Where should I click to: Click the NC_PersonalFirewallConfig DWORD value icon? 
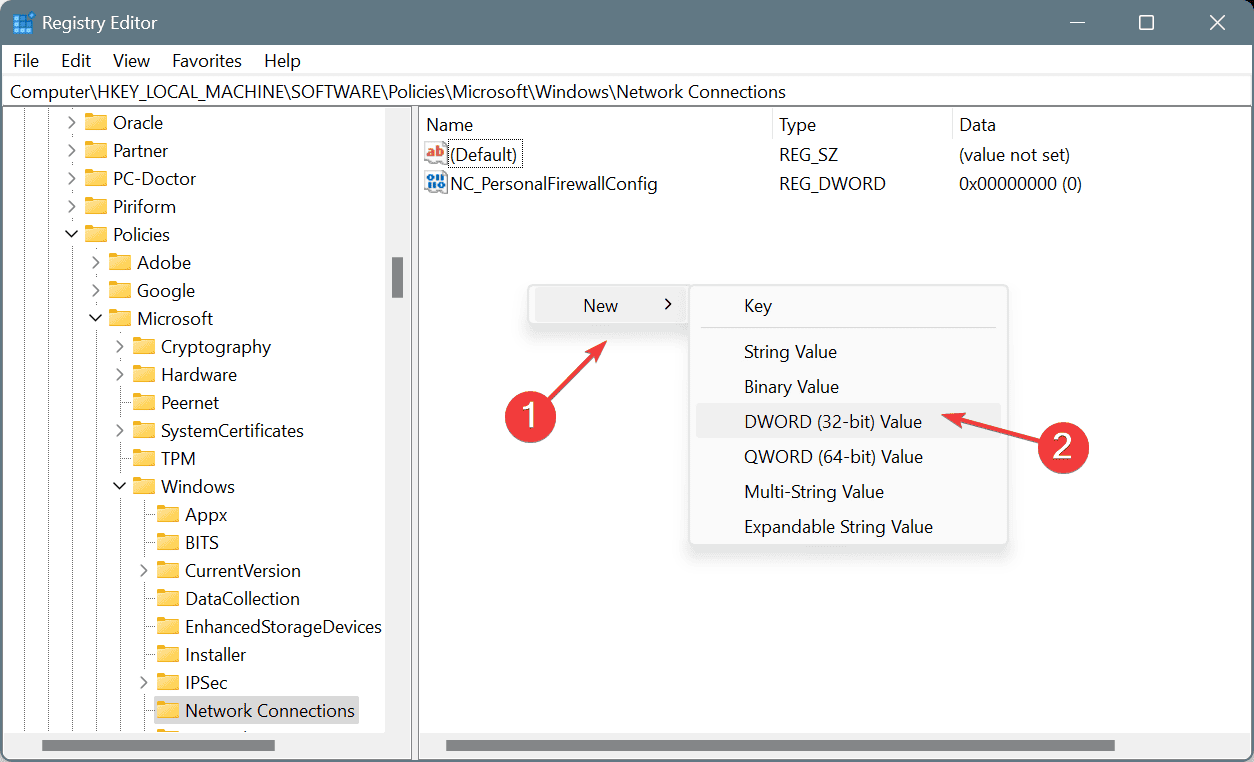pyautogui.click(x=436, y=182)
